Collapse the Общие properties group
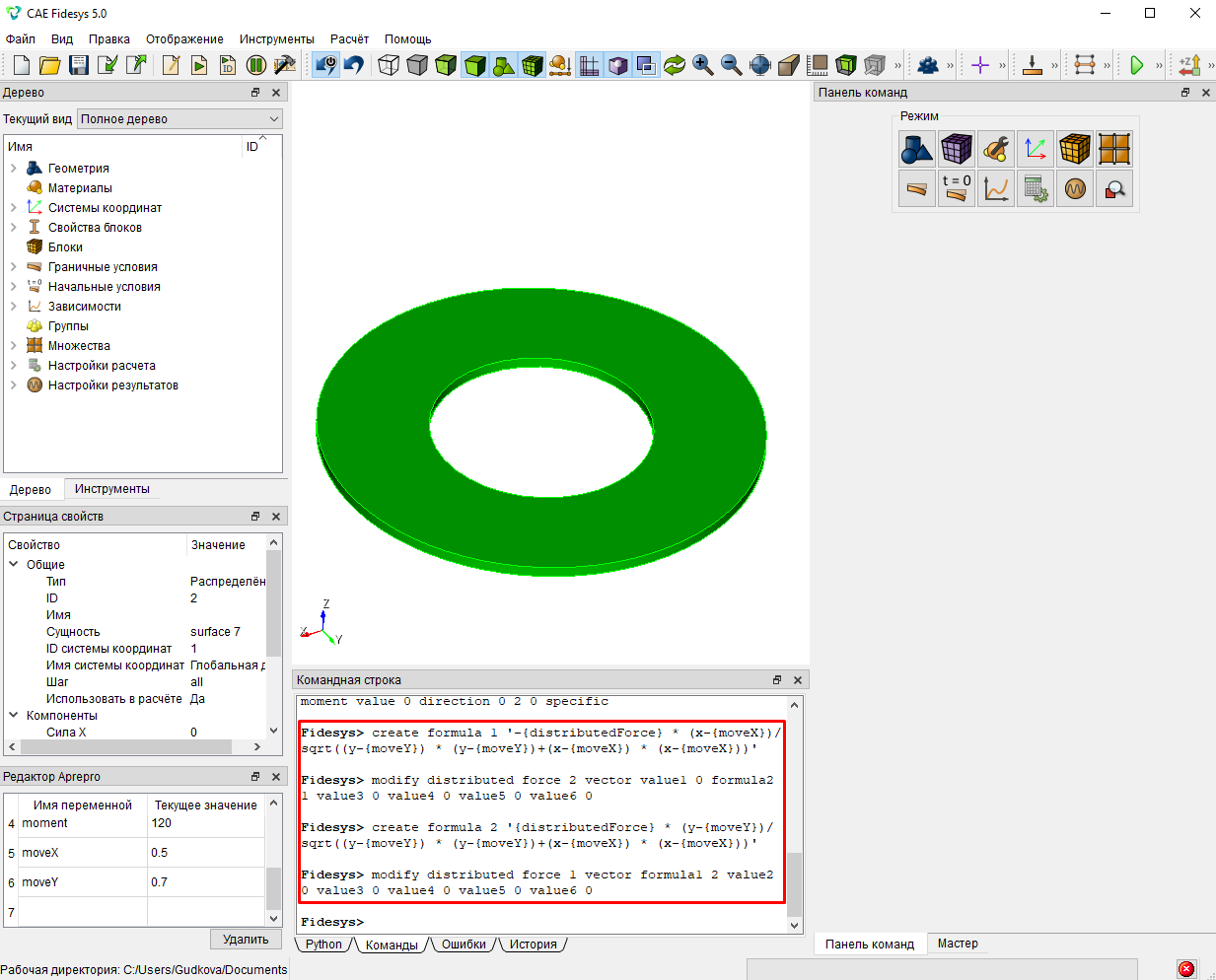This screenshot has width=1216, height=980. coord(14,565)
